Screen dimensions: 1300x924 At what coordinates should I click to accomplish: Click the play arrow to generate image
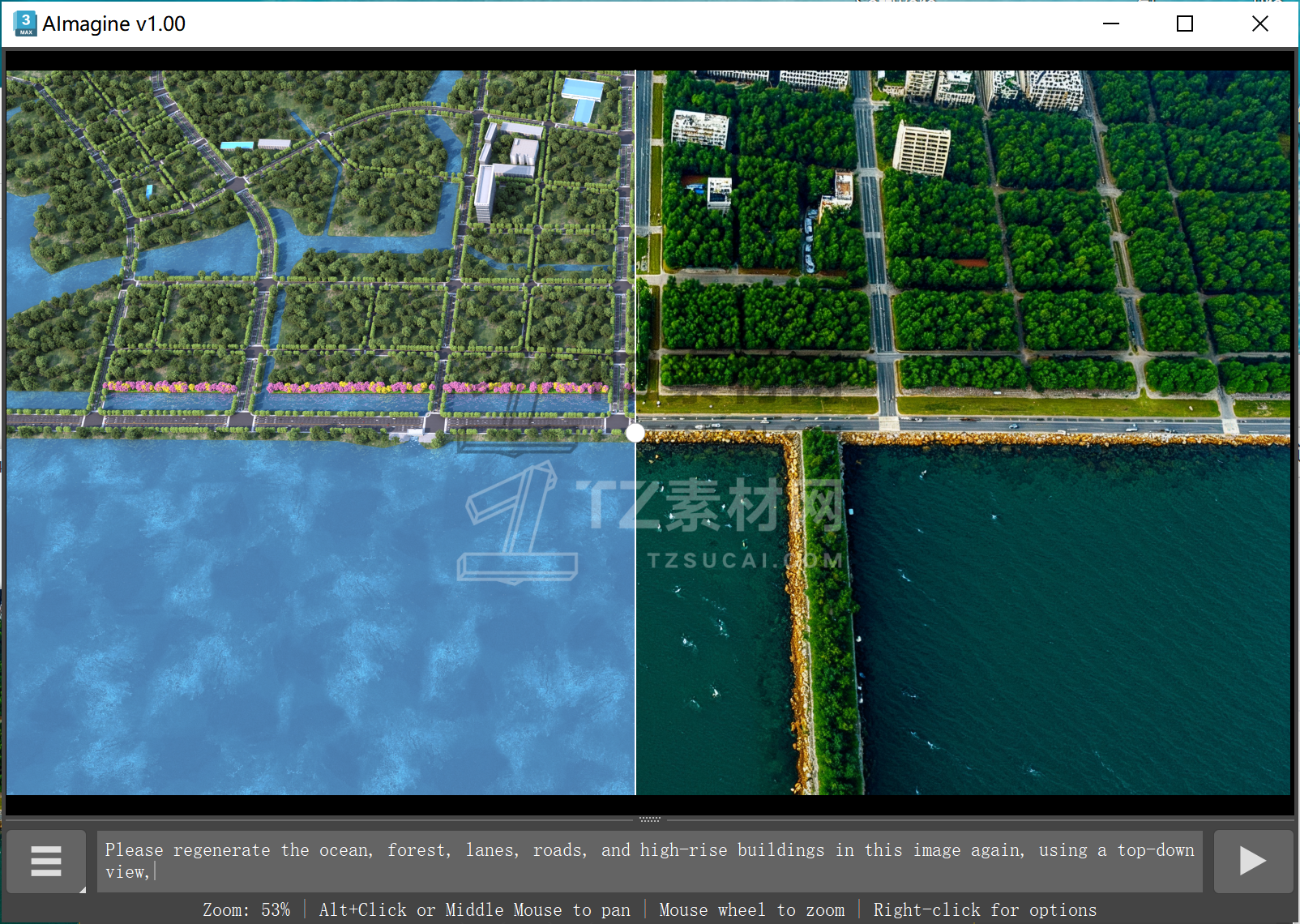pos(1252,861)
